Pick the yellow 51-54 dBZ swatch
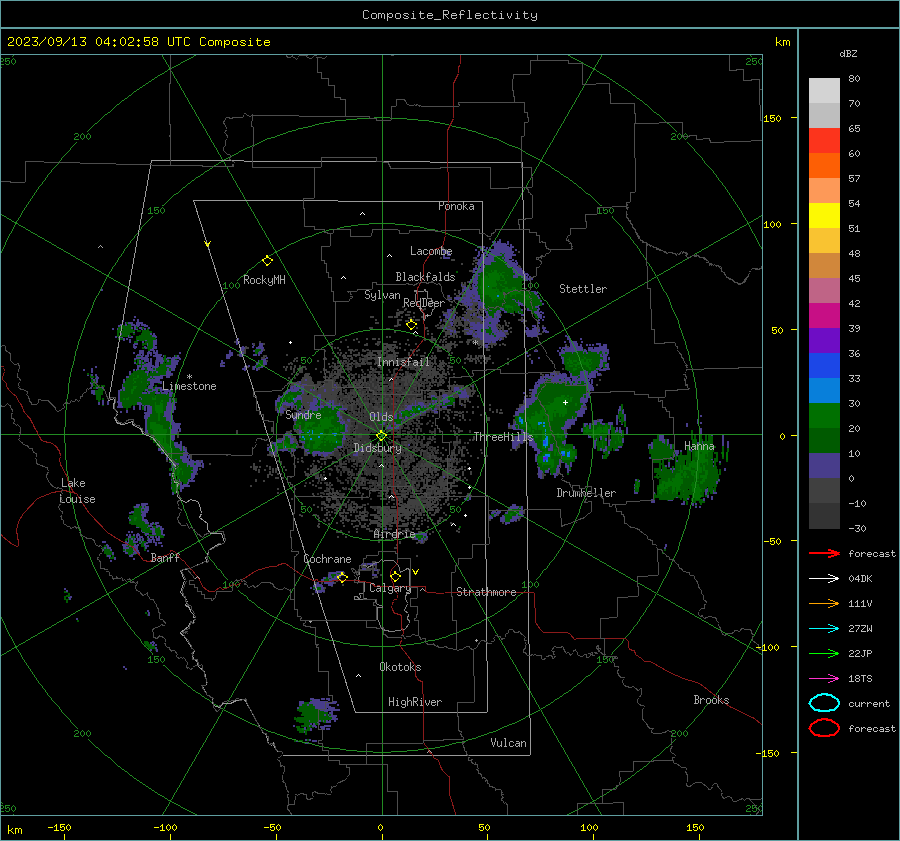 824,215
